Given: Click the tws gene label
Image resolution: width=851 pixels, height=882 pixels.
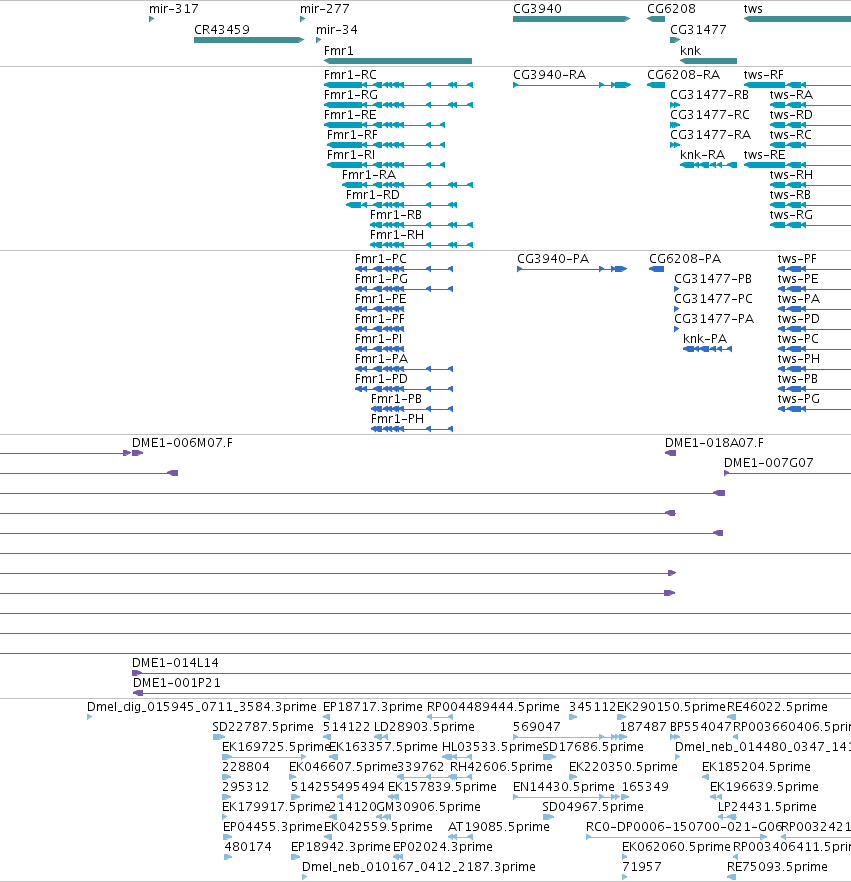Looking at the screenshot, I should pyautogui.click(x=753, y=9).
